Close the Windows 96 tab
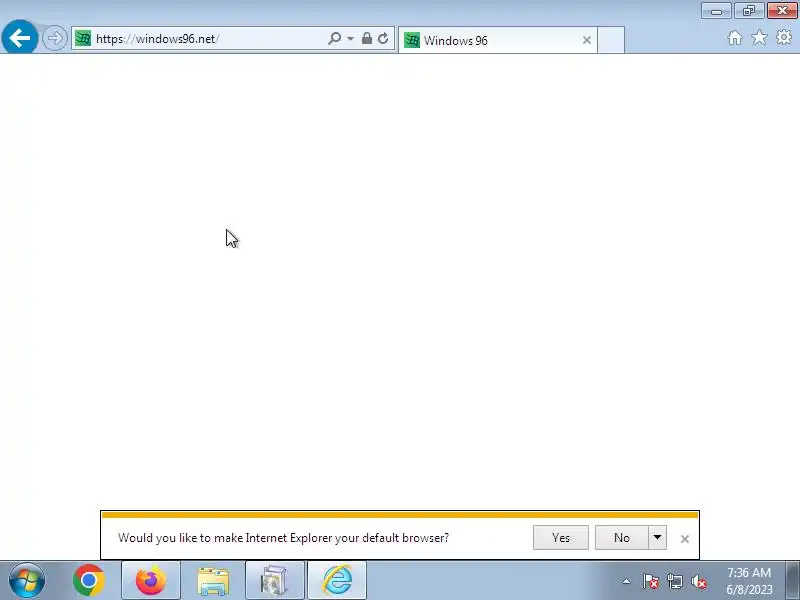The image size is (800, 600). pyautogui.click(x=587, y=40)
